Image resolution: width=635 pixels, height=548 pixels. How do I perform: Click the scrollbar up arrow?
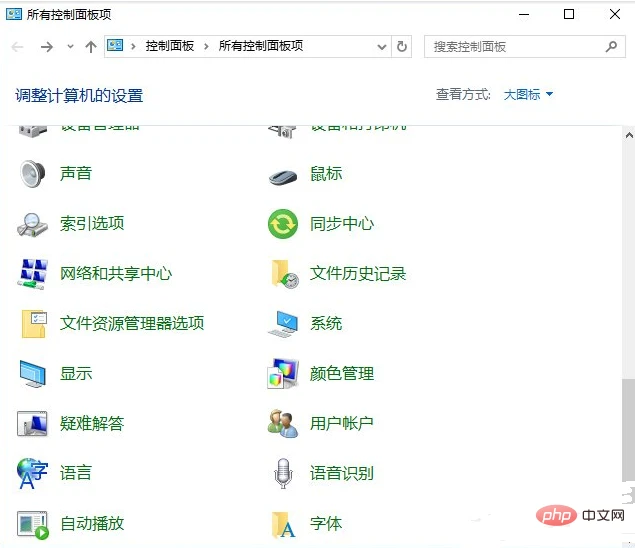[629, 136]
